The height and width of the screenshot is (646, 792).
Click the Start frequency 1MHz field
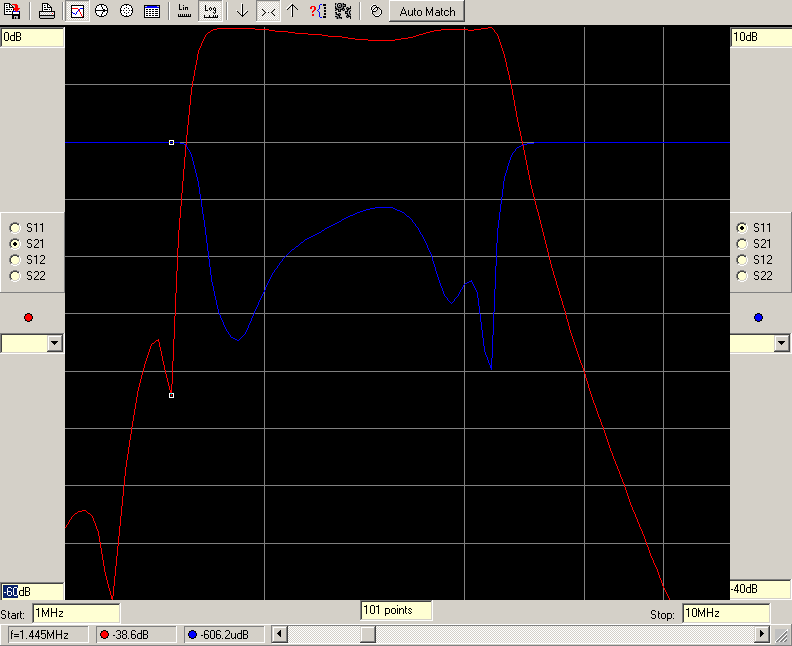76,613
